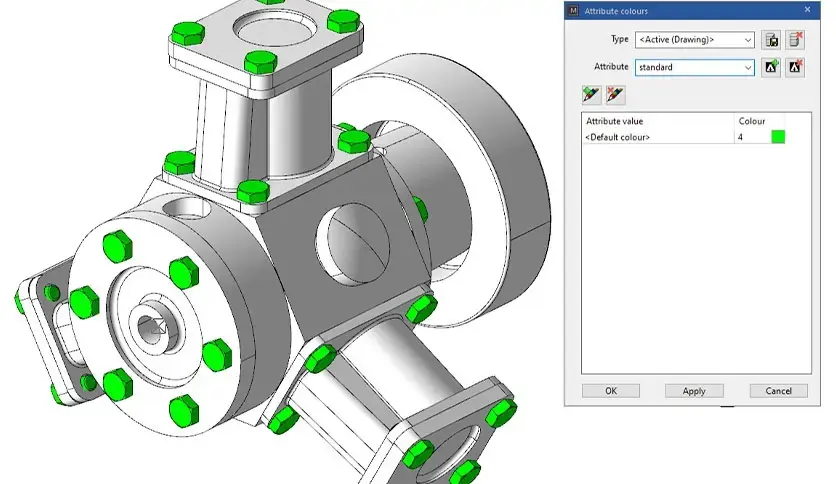Click the delete colour pencil icon with red cross
Screen dimensions: 836x484
coord(615,95)
